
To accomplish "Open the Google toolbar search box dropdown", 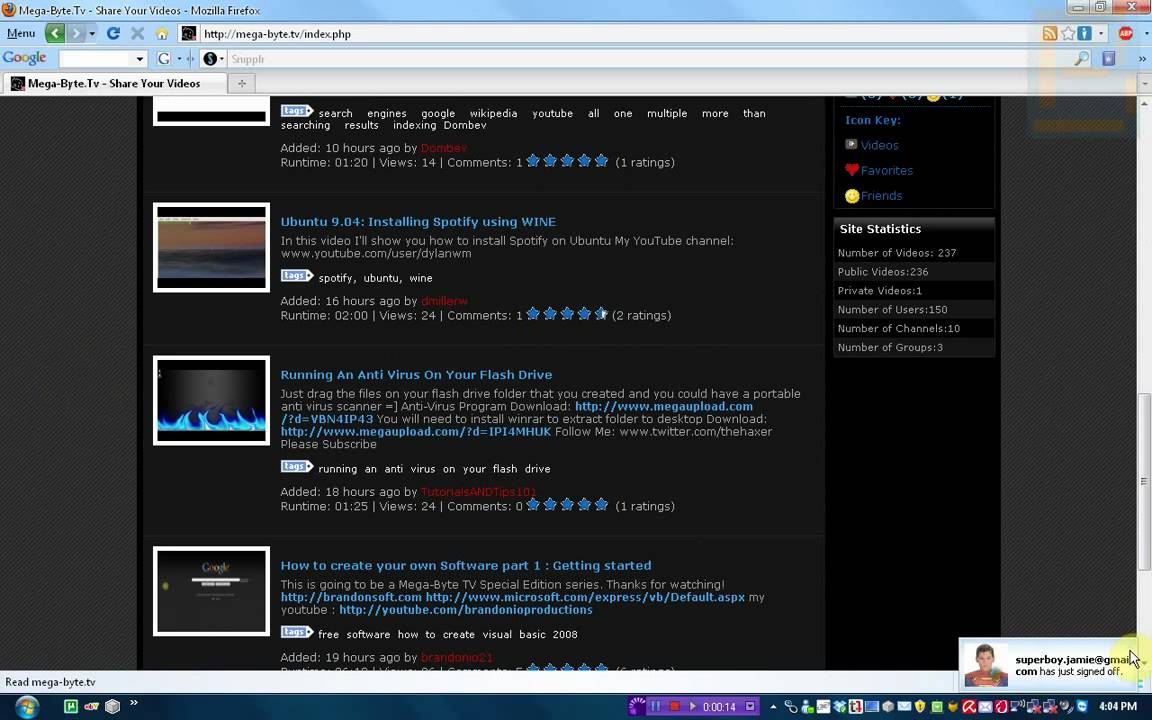I will [140, 59].
